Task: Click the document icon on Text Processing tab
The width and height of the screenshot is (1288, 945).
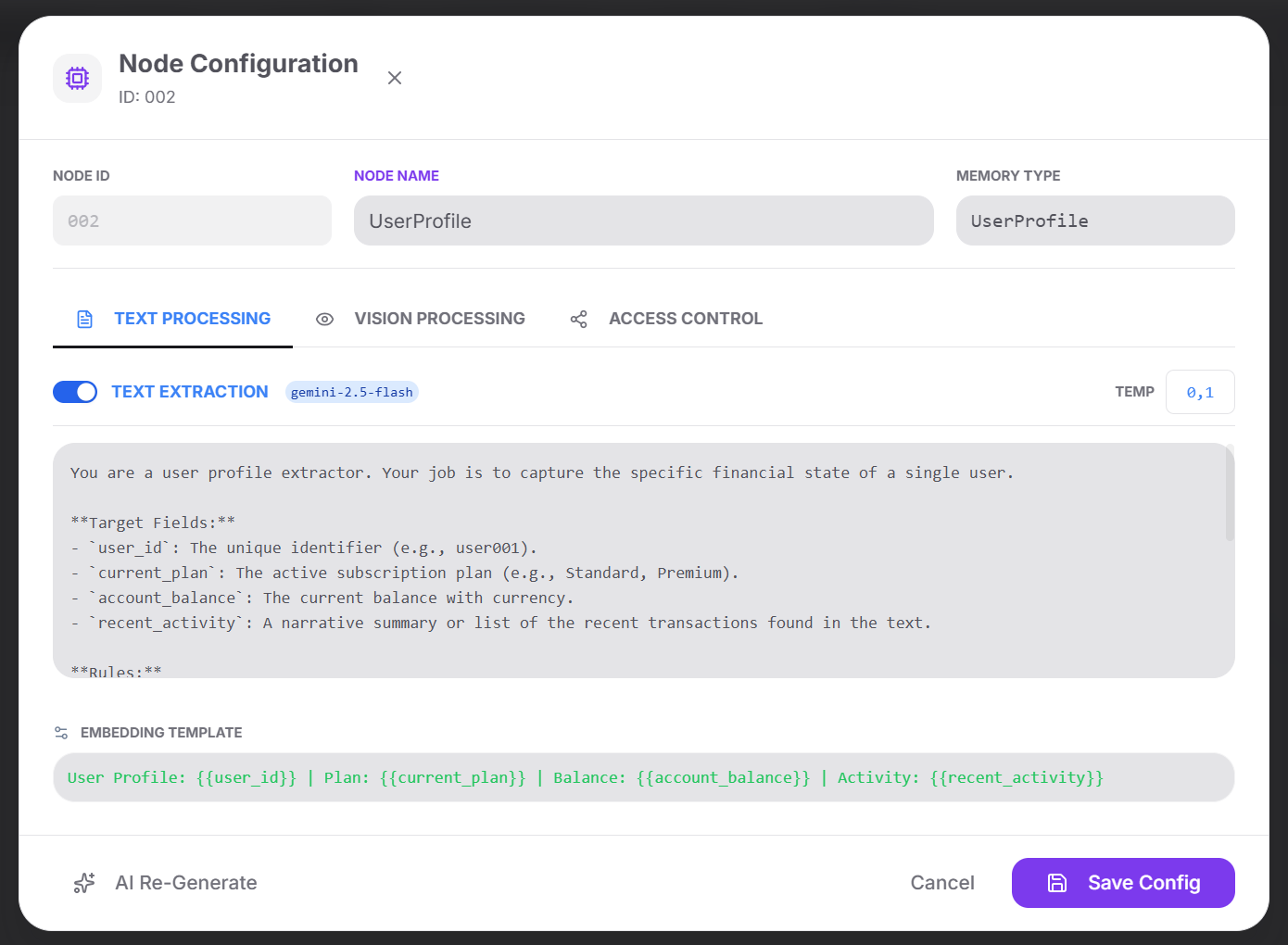Action: click(85, 318)
